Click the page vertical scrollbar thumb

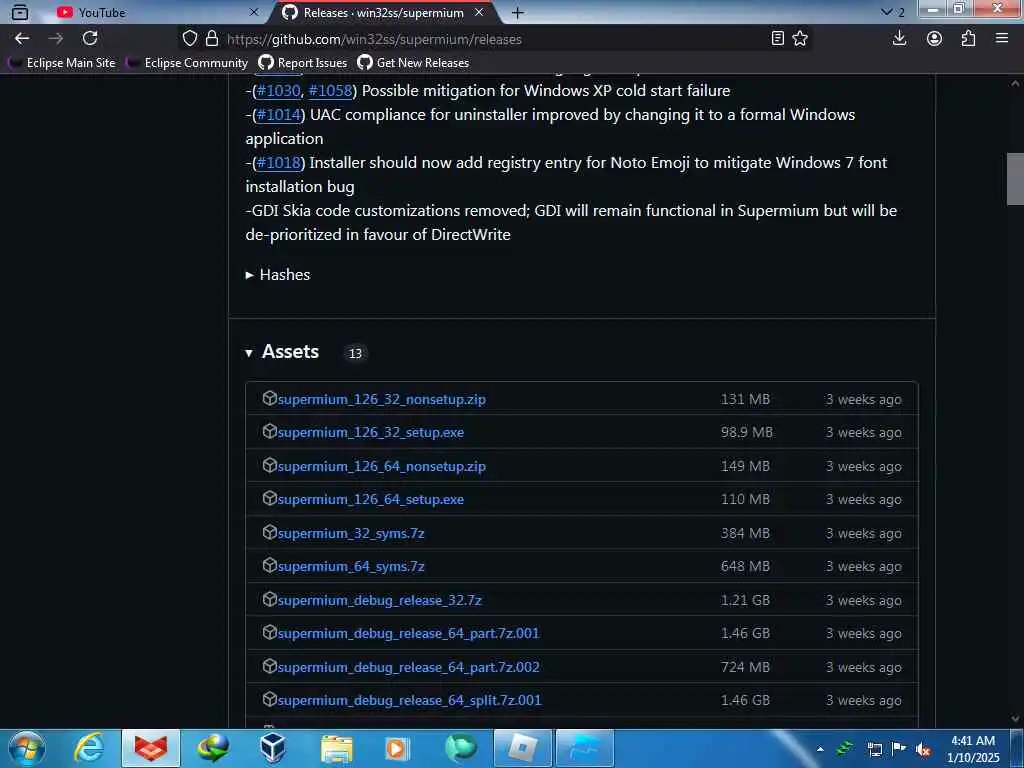(x=1015, y=179)
